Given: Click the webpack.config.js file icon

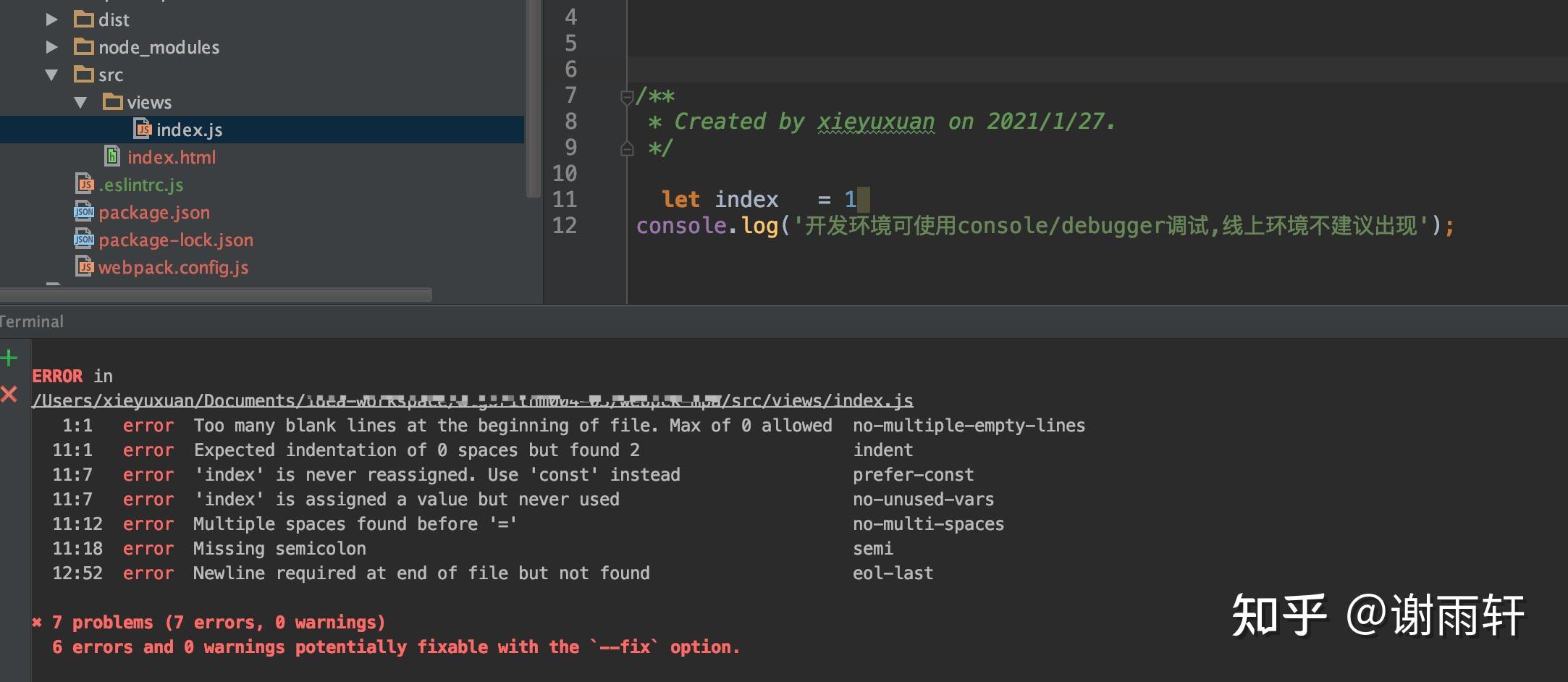Looking at the screenshot, I should point(85,266).
